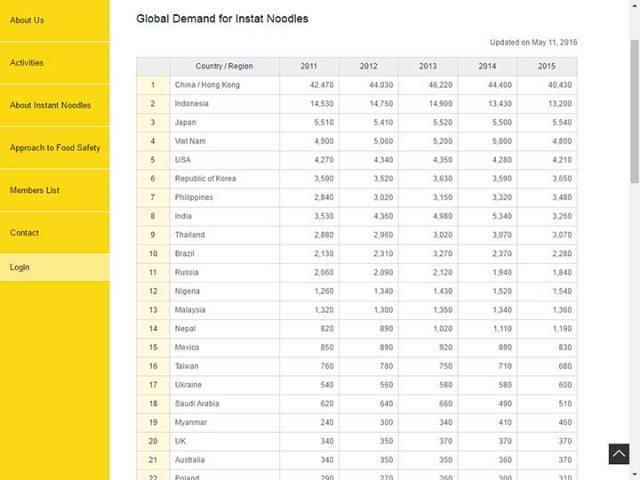Select the Indonesia table row name
Viewport: 640px width, 480px height.
click(x=191, y=104)
